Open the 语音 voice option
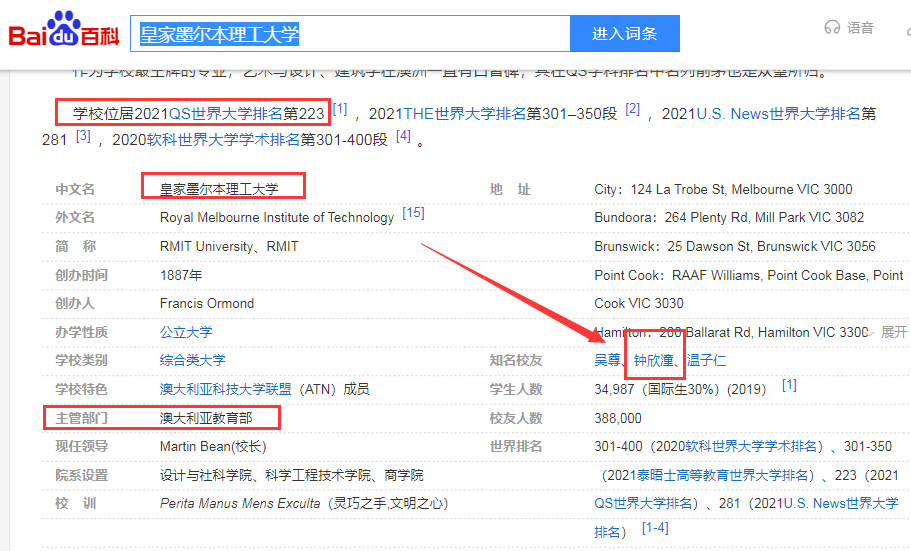The height and width of the screenshot is (551, 911). pyautogui.click(x=860, y=27)
